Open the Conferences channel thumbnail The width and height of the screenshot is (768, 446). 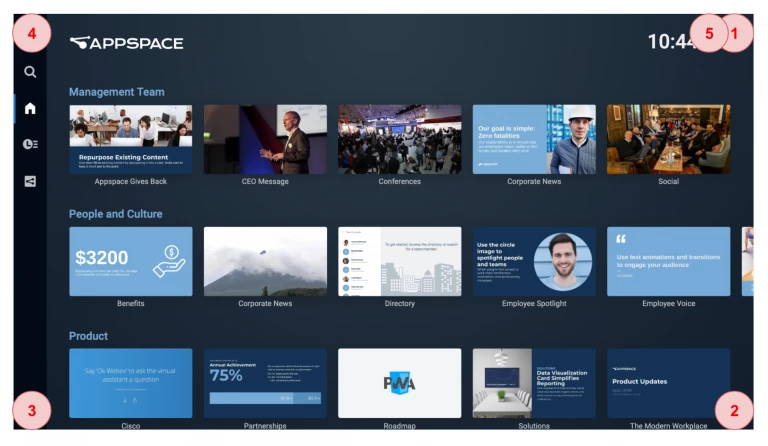click(400, 139)
